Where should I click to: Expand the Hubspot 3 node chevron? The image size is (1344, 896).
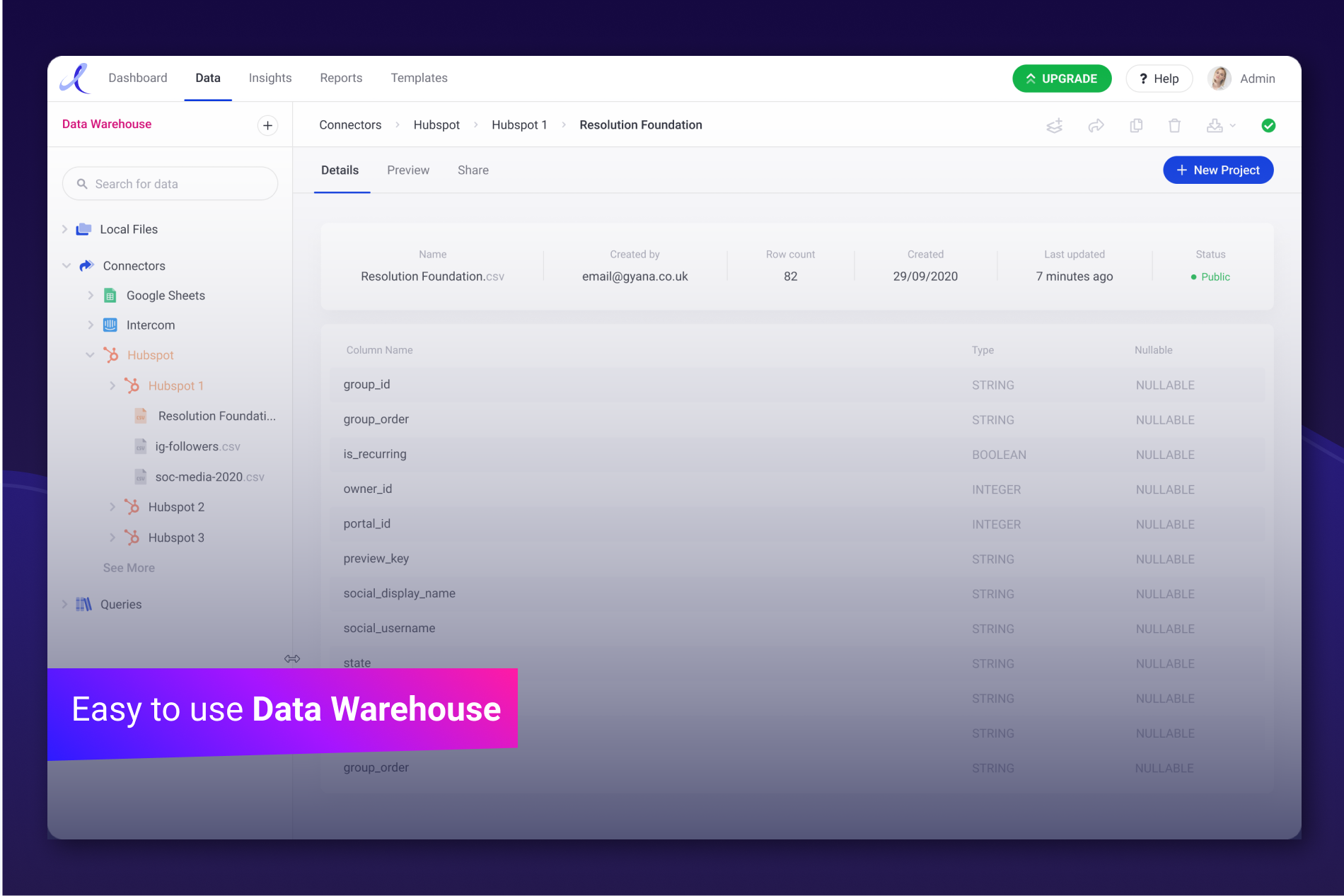coord(112,537)
